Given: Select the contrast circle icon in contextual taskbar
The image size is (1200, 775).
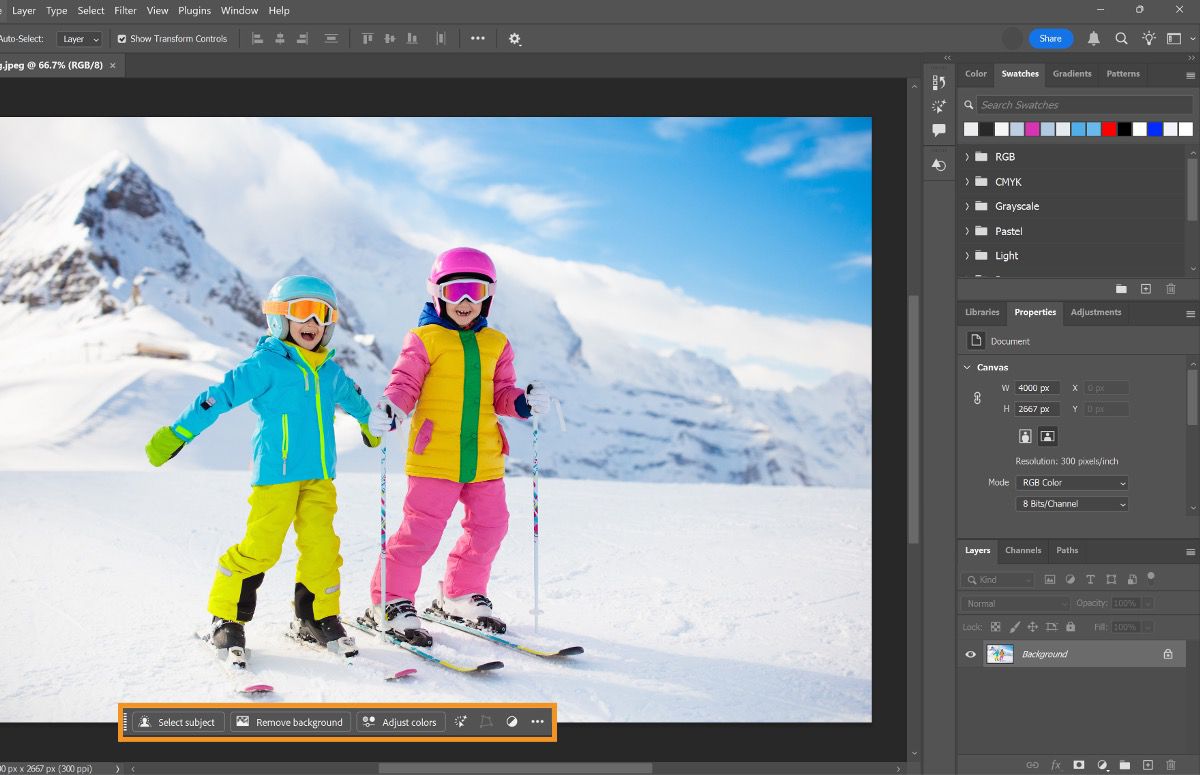Looking at the screenshot, I should [511, 722].
